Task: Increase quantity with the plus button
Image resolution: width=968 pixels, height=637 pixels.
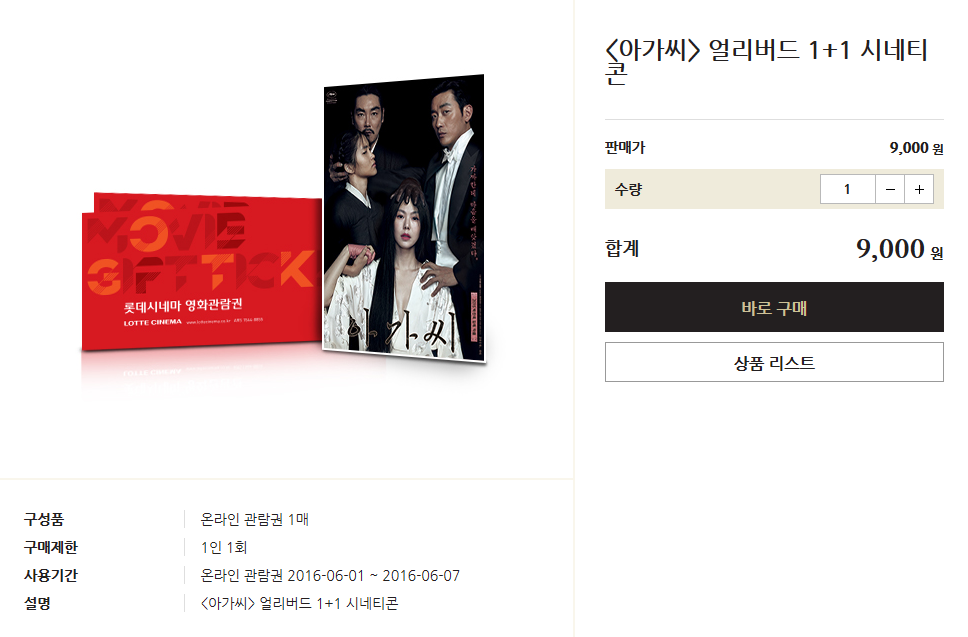Action: point(919,189)
